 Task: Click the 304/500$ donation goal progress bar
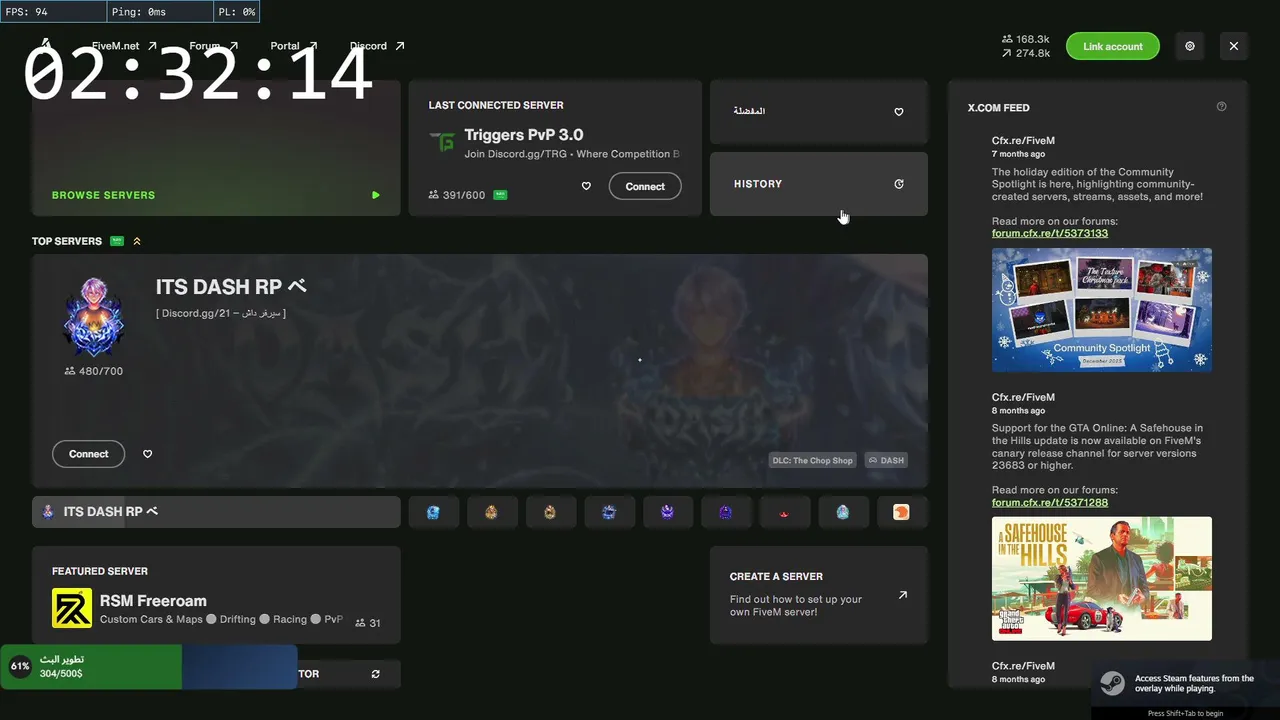click(149, 667)
